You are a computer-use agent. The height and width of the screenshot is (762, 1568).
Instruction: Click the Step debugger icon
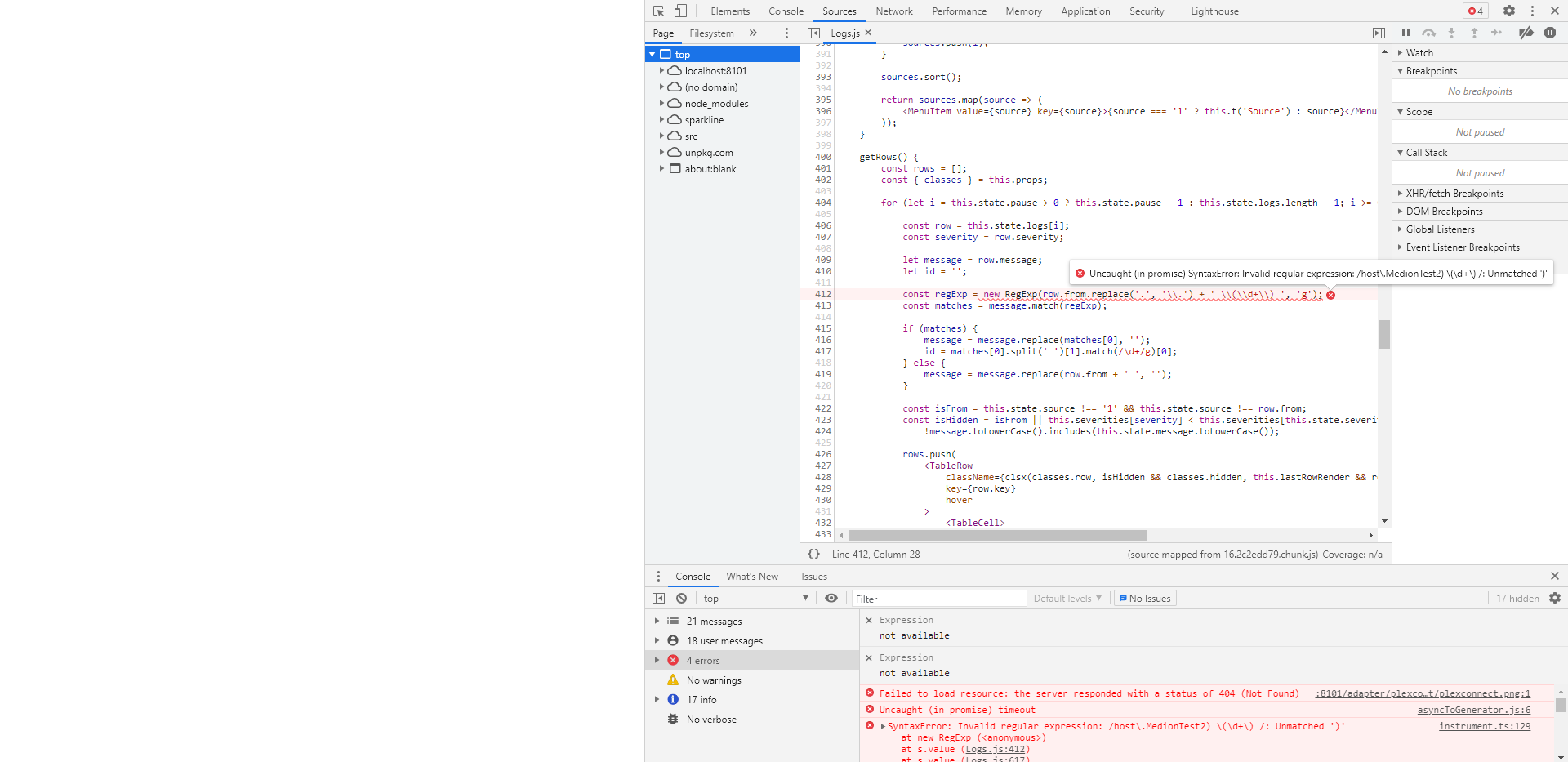click(x=1496, y=33)
